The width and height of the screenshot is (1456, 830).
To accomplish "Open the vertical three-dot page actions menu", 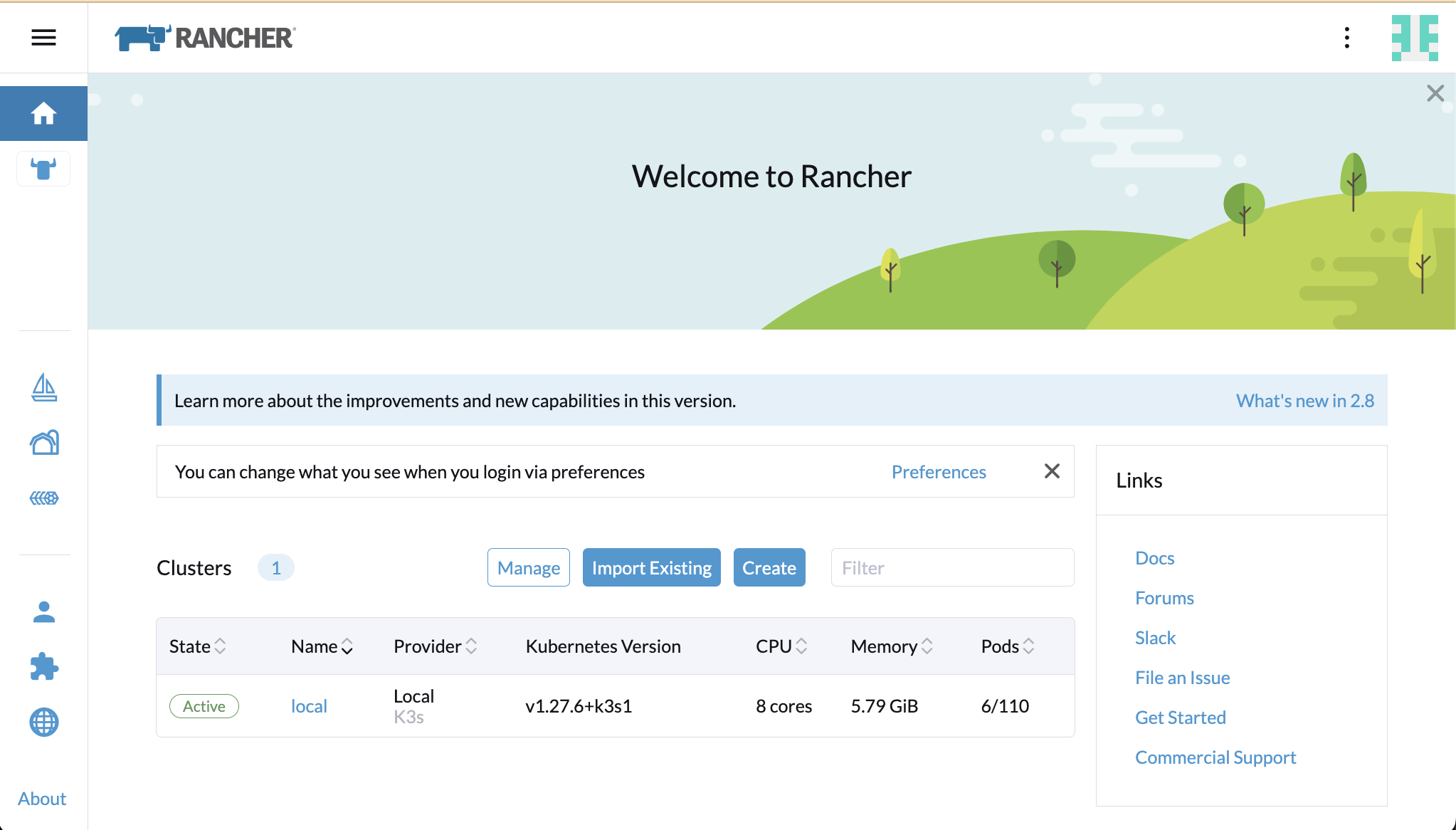I will 1346,38.
